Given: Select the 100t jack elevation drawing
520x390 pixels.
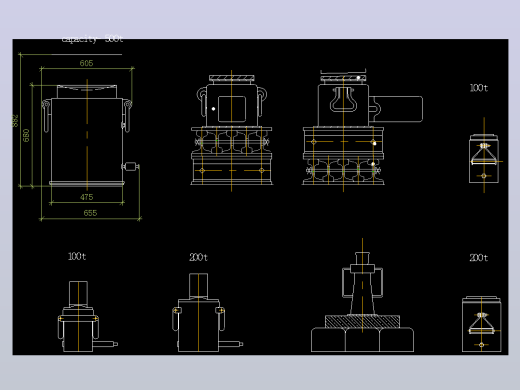Looking at the screenshot, I should click(x=87, y=316).
